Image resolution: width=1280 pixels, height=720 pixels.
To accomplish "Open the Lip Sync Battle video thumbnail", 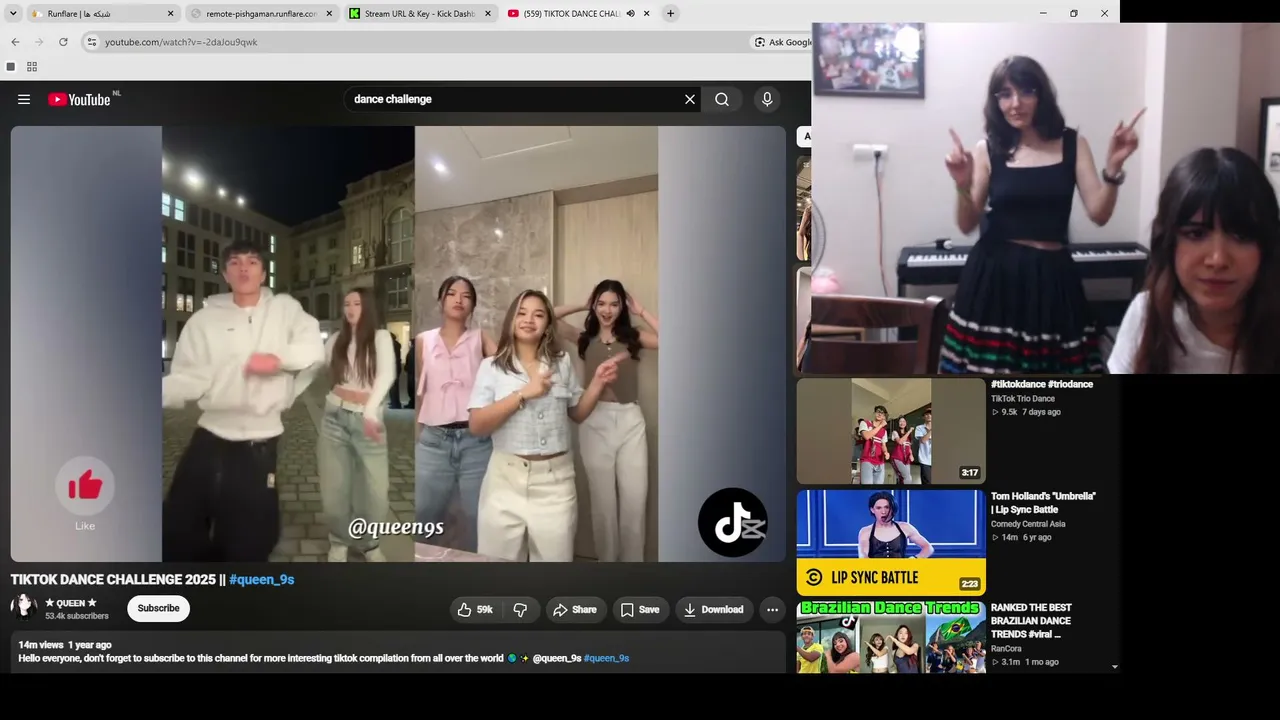I will coord(891,542).
